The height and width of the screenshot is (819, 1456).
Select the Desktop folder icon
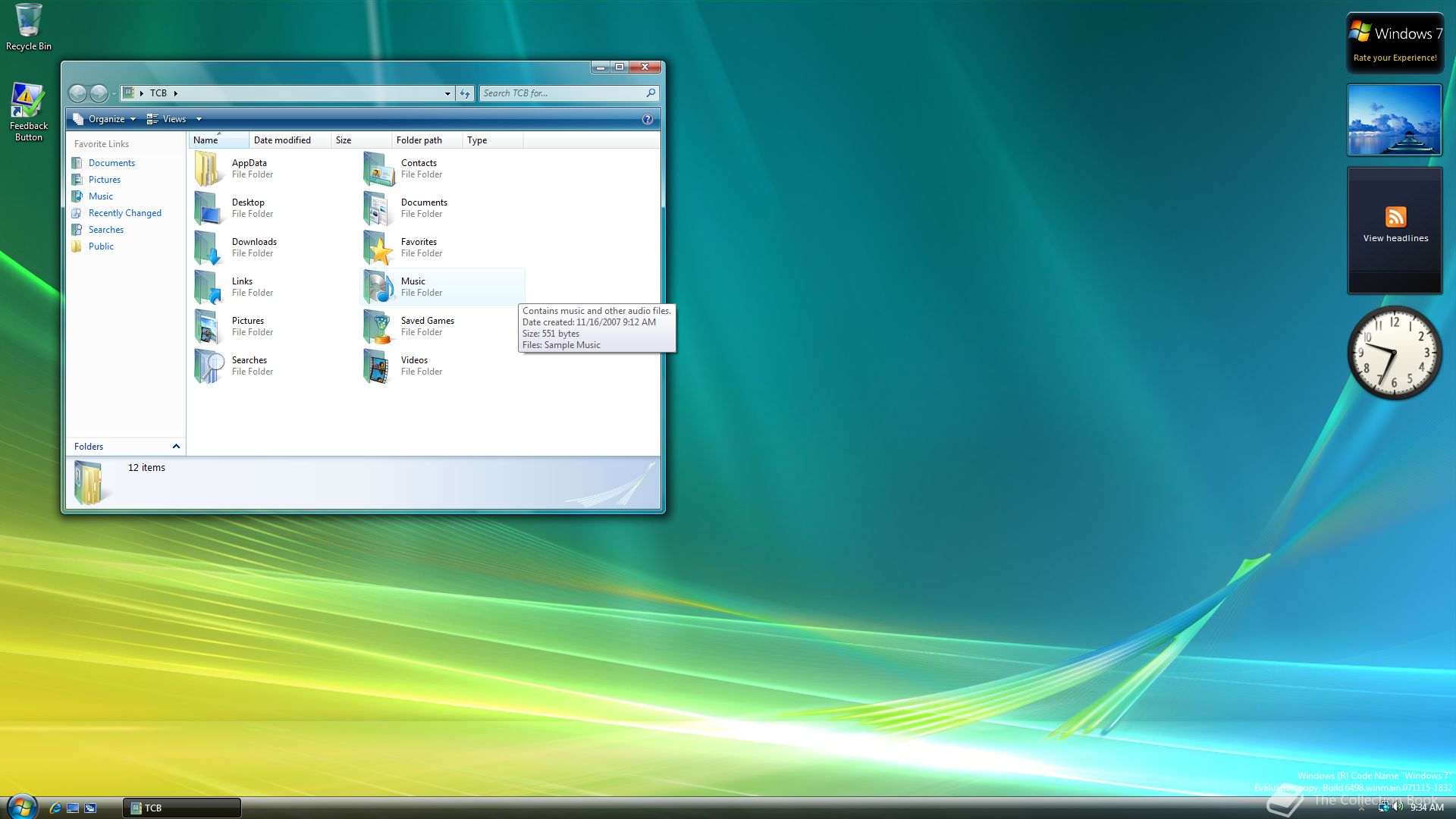click(x=209, y=208)
